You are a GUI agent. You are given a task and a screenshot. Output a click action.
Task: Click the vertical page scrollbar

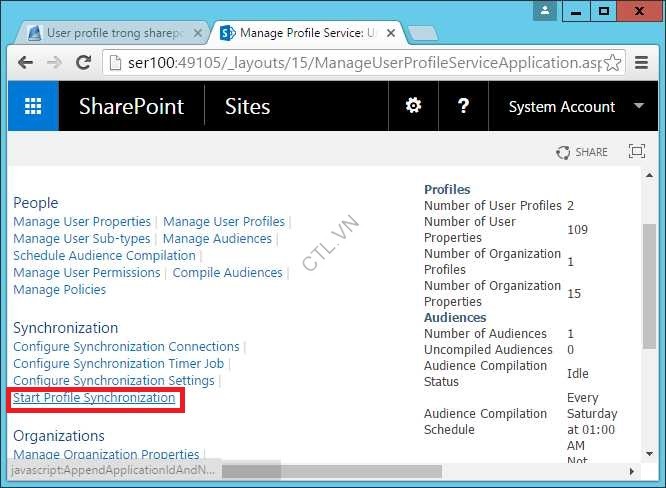point(649,300)
